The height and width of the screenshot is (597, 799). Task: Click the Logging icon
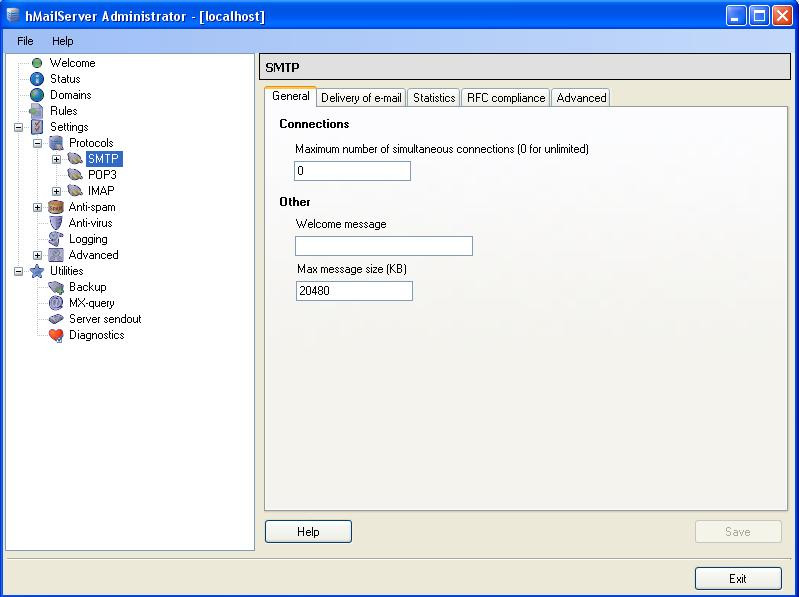(56, 239)
